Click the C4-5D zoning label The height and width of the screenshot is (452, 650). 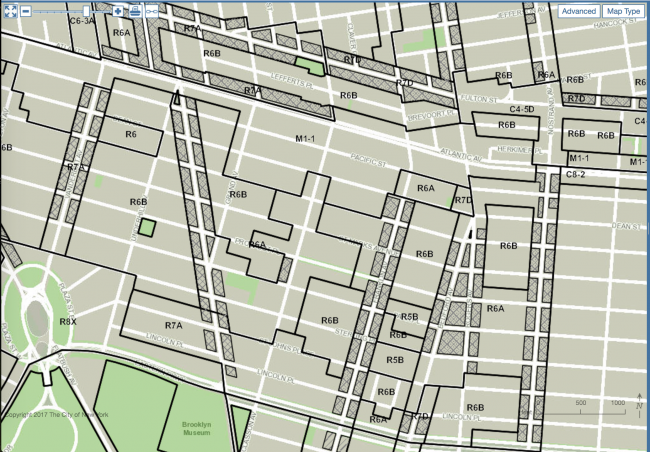521,109
